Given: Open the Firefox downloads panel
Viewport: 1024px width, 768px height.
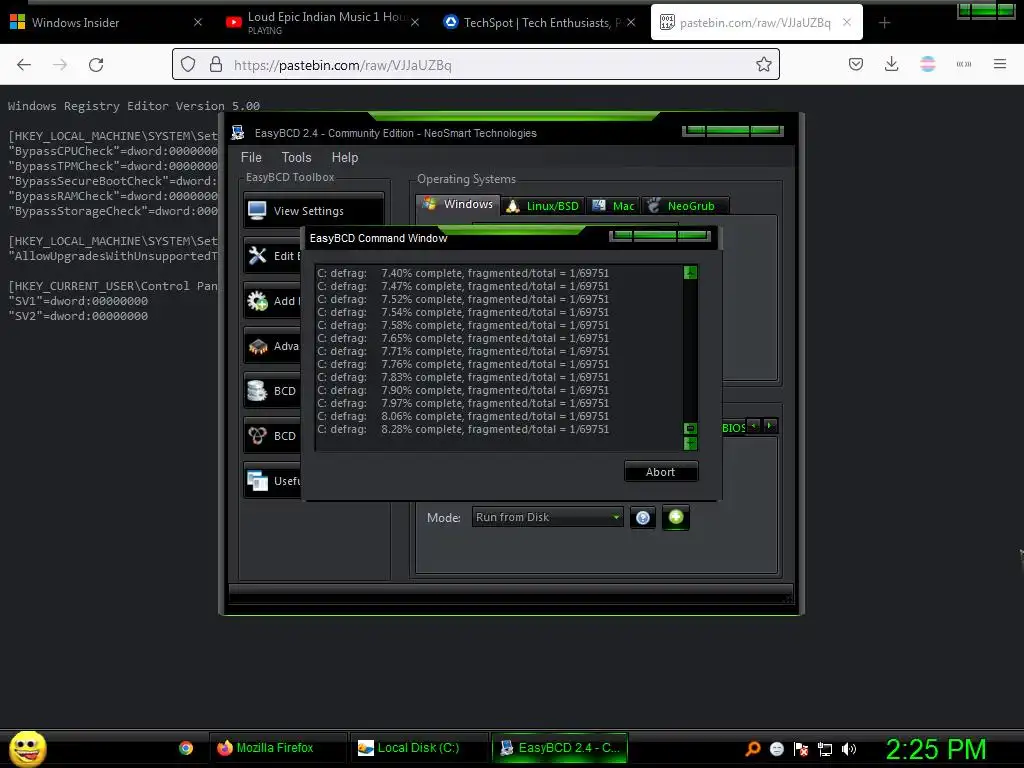Looking at the screenshot, I should (x=891, y=65).
